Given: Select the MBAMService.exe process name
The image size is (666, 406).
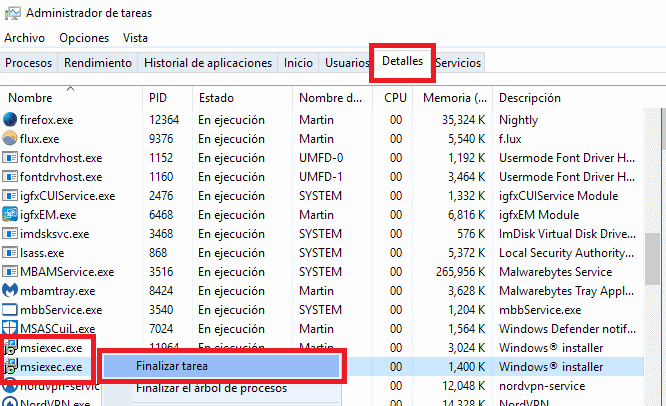Looking at the screenshot, I should [67, 272].
